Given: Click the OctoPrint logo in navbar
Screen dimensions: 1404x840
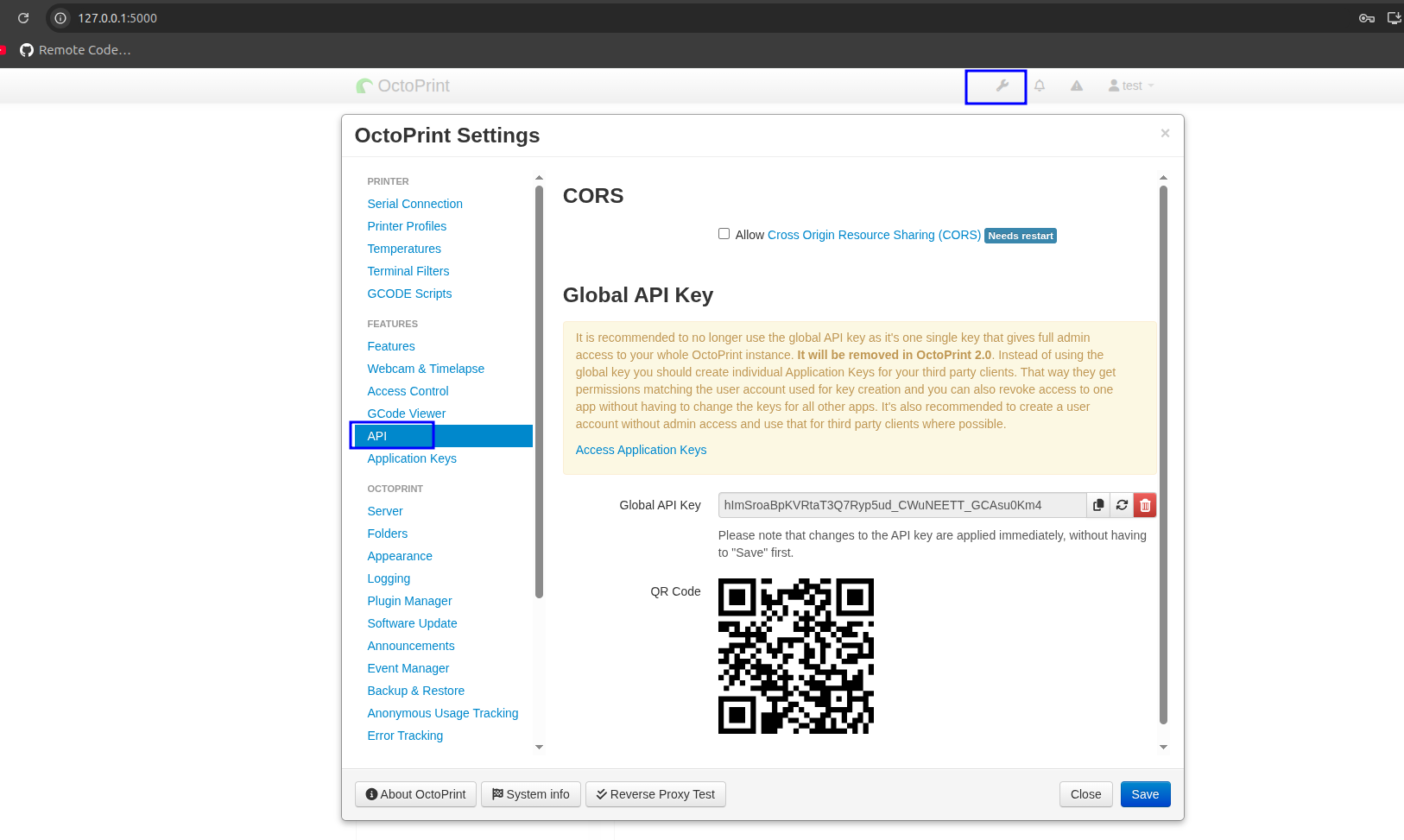Looking at the screenshot, I should tap(403, 85).
